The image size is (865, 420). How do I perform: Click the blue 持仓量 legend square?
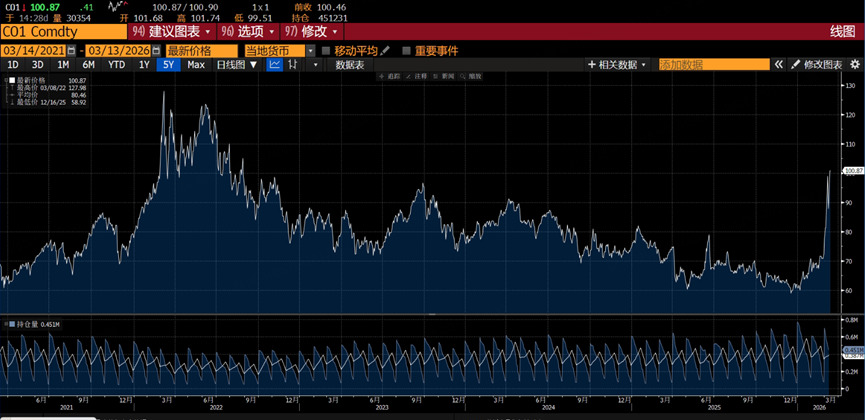click(12, 325)
